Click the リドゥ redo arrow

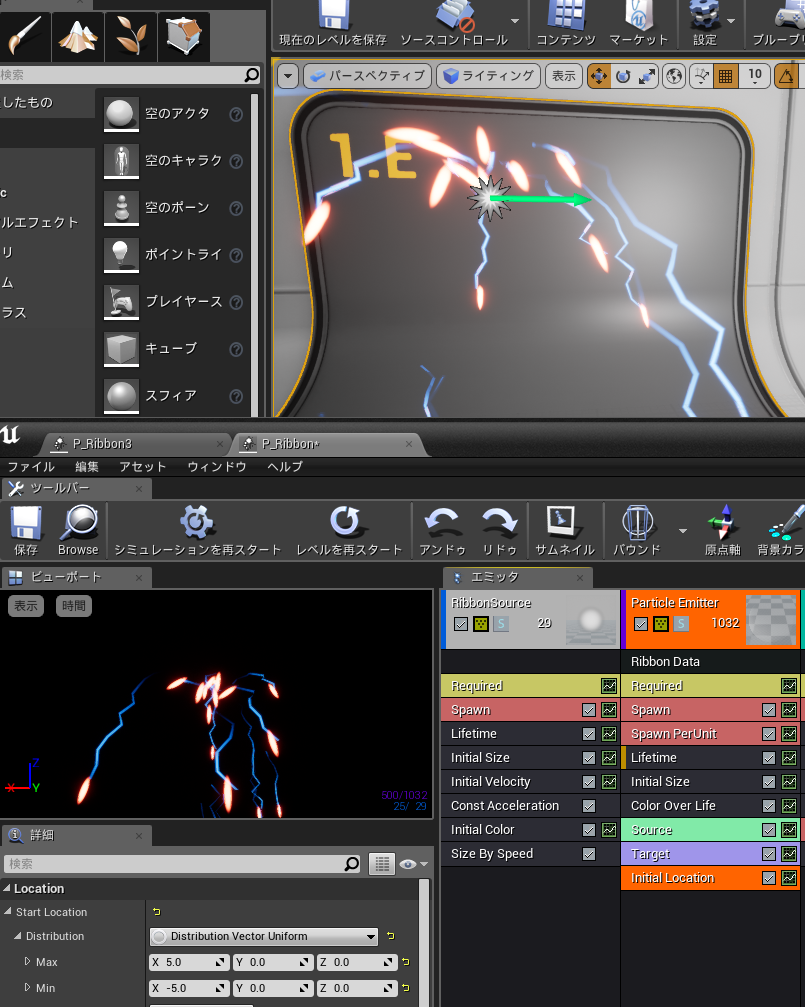(499, 523)
